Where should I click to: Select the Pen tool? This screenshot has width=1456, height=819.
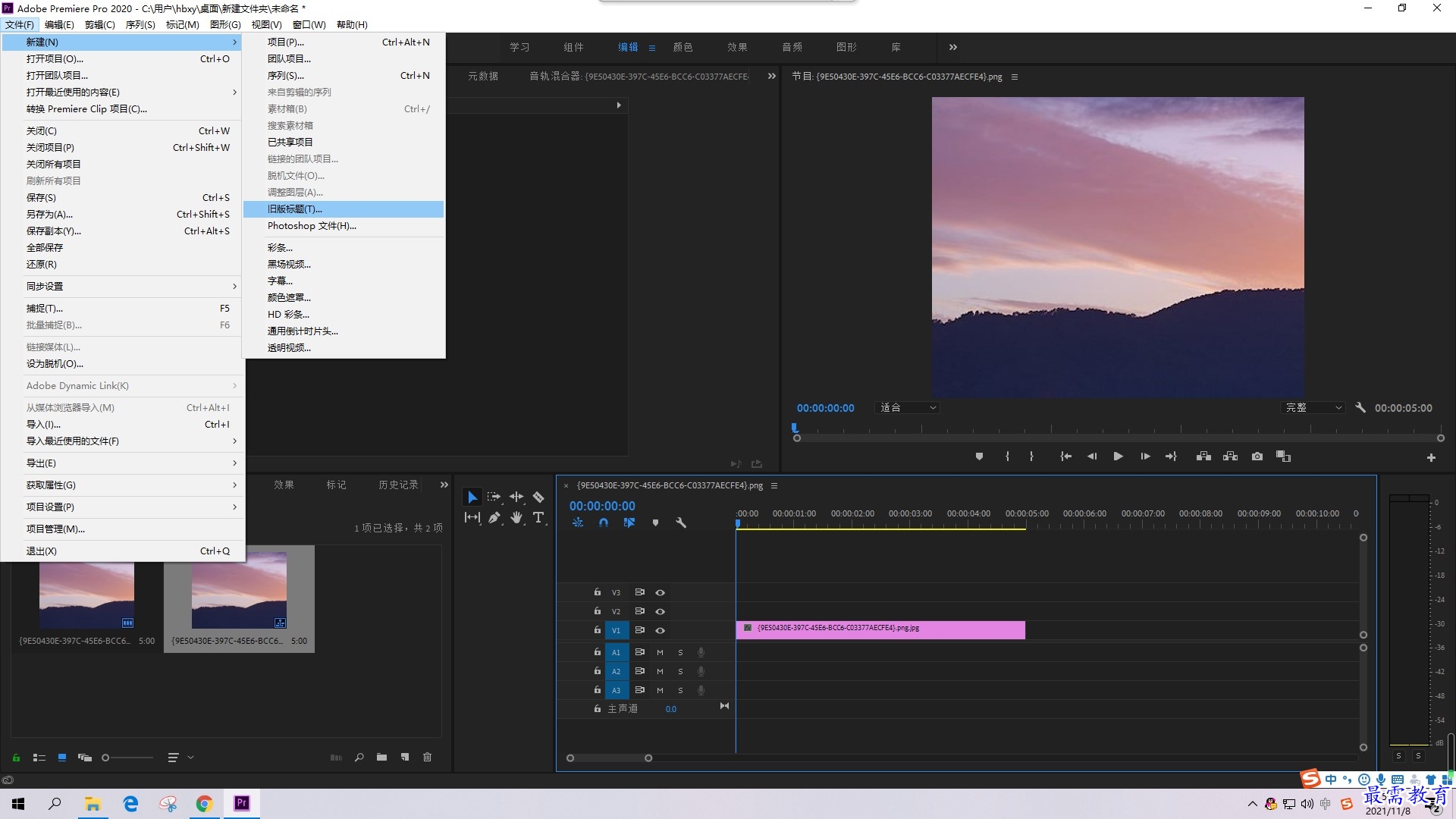coord(494,517)
